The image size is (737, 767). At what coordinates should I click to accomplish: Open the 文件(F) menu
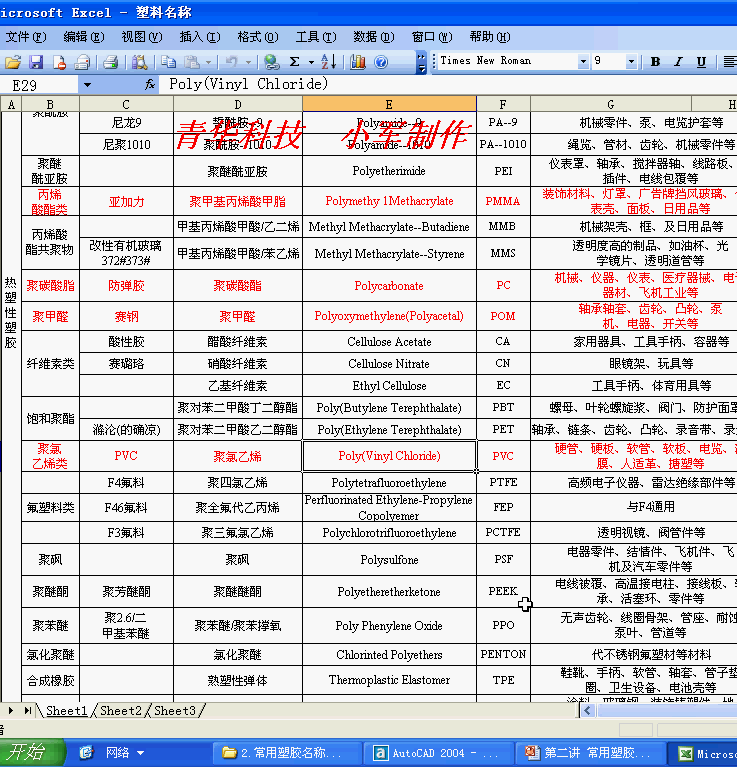pyautogui.click(x=25, y=37)
